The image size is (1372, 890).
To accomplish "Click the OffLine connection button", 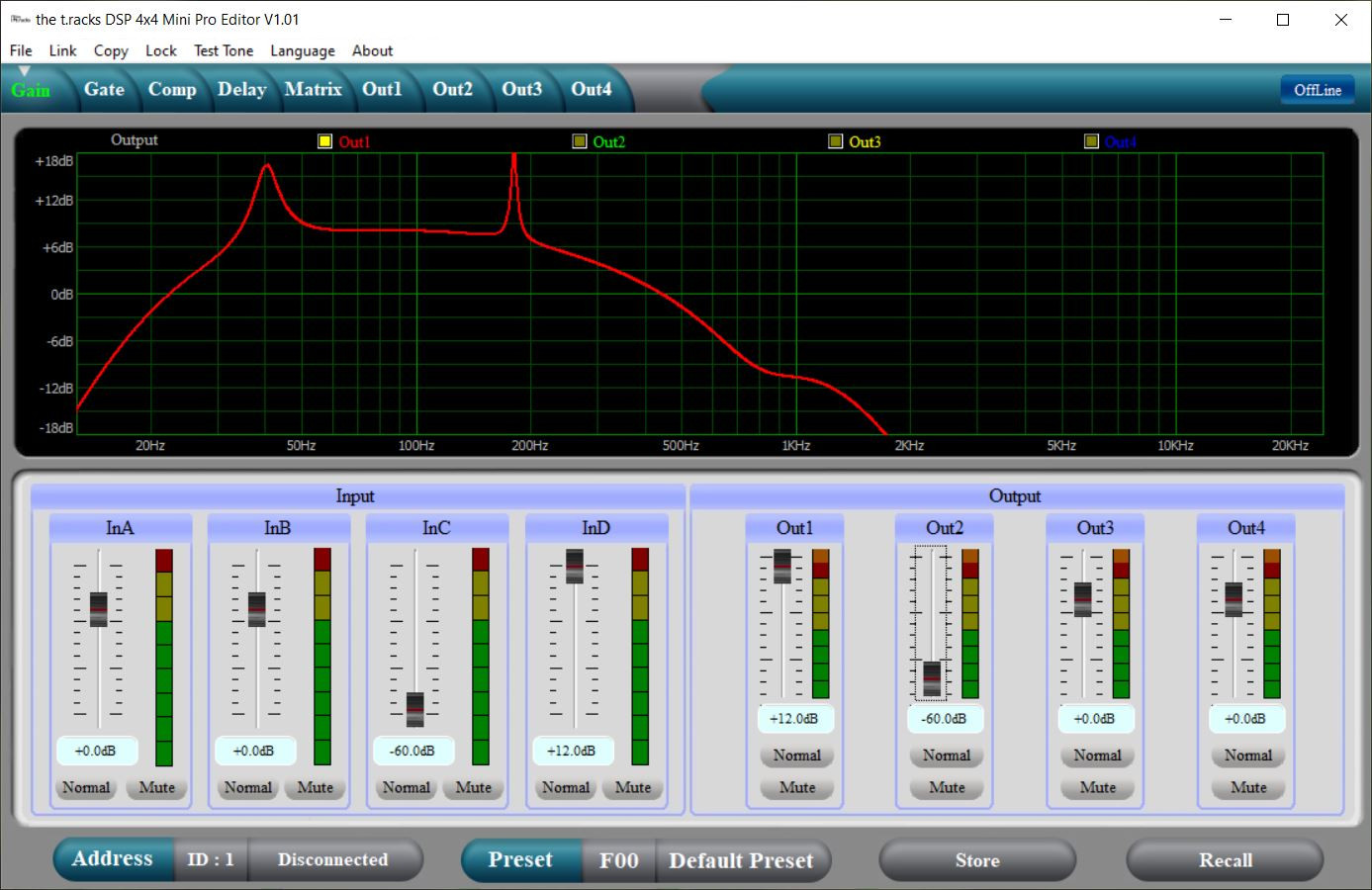I will tap(1318, 90).
